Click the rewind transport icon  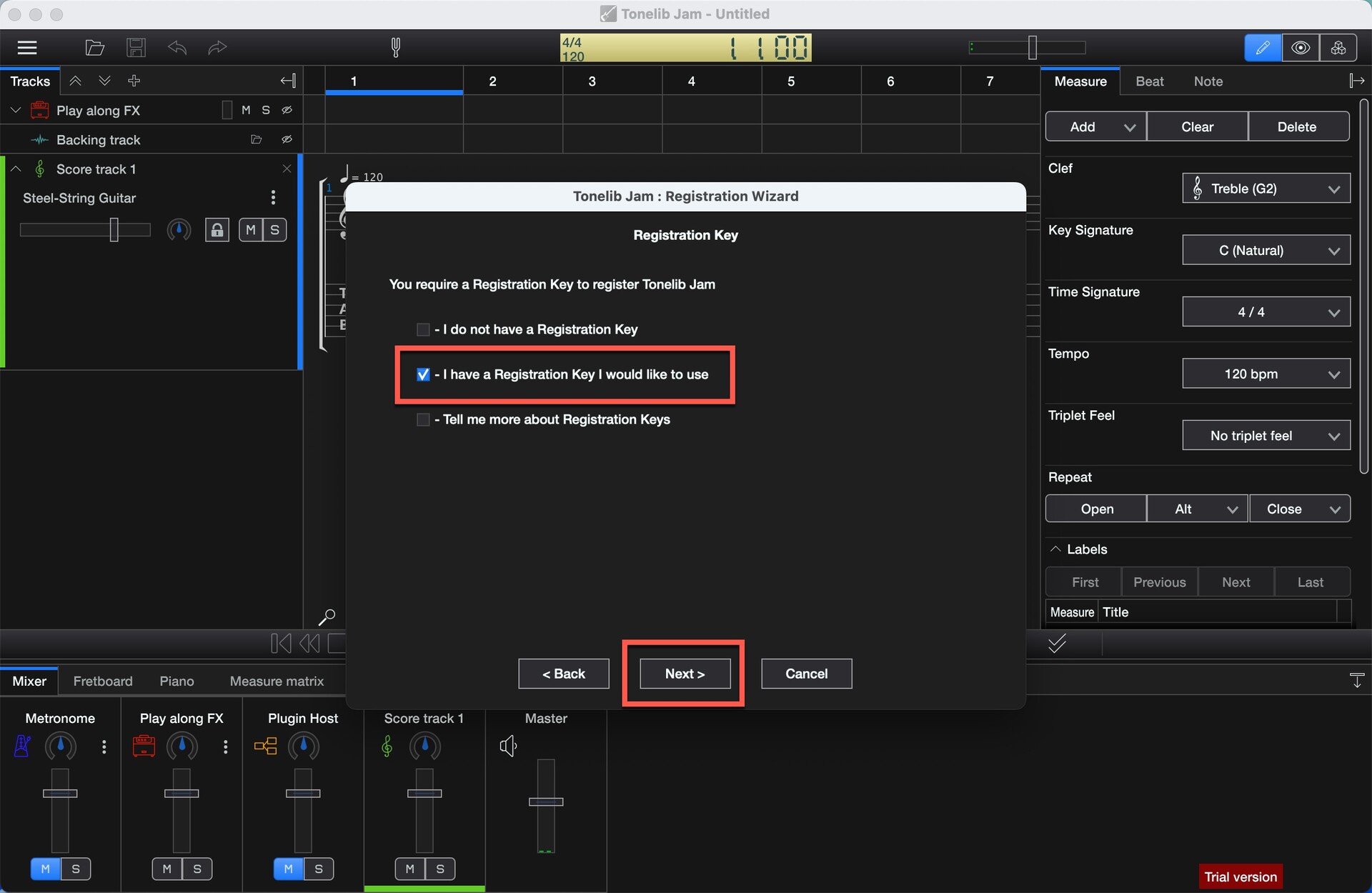click(309, 644)
